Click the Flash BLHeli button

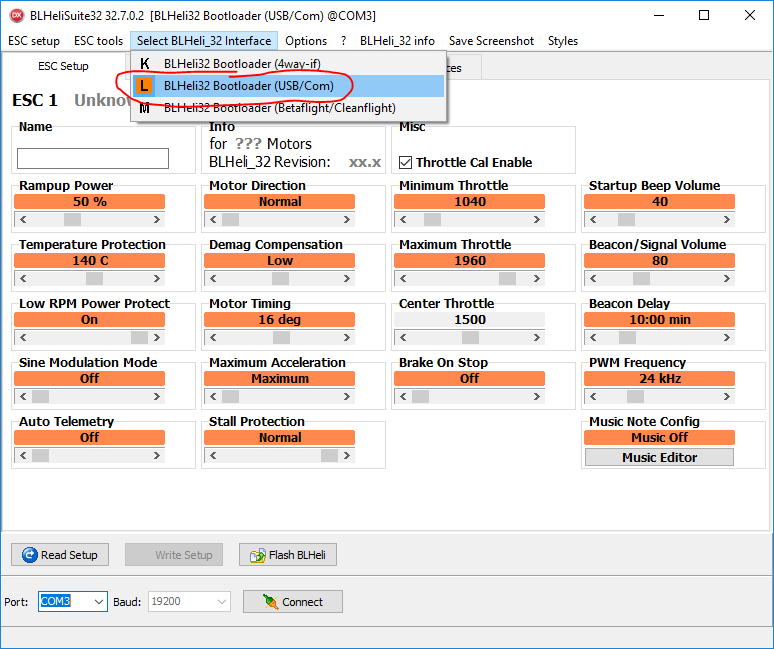coord(288,555)
